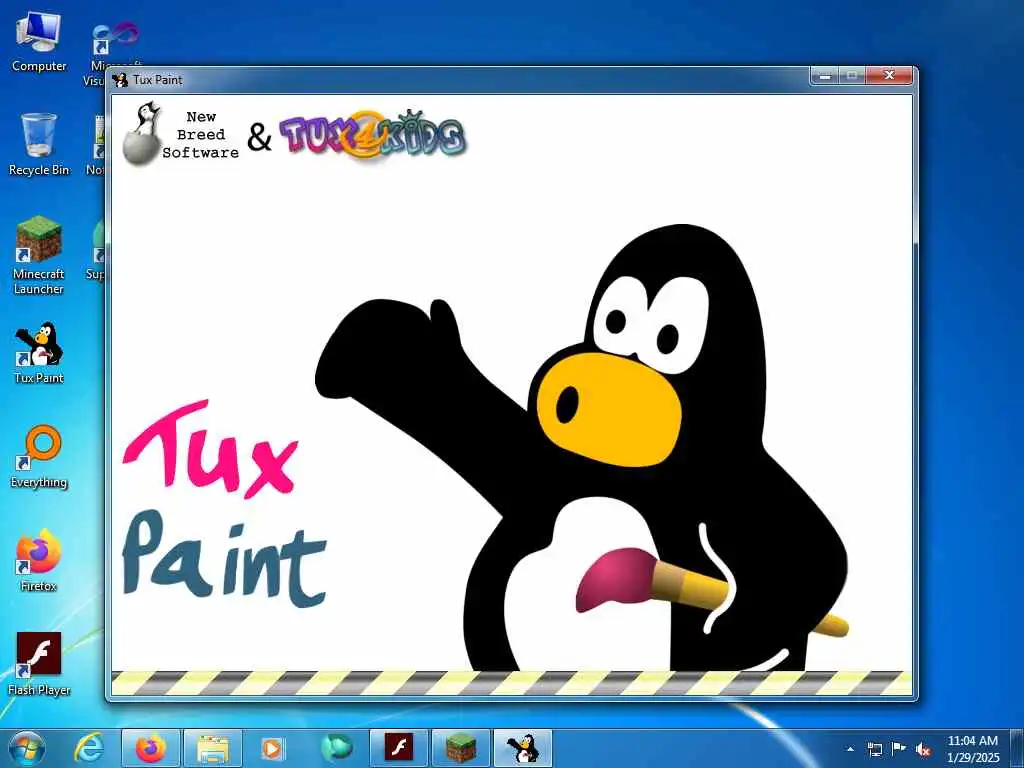Click the muted volume tray icon

coord(923,749)
